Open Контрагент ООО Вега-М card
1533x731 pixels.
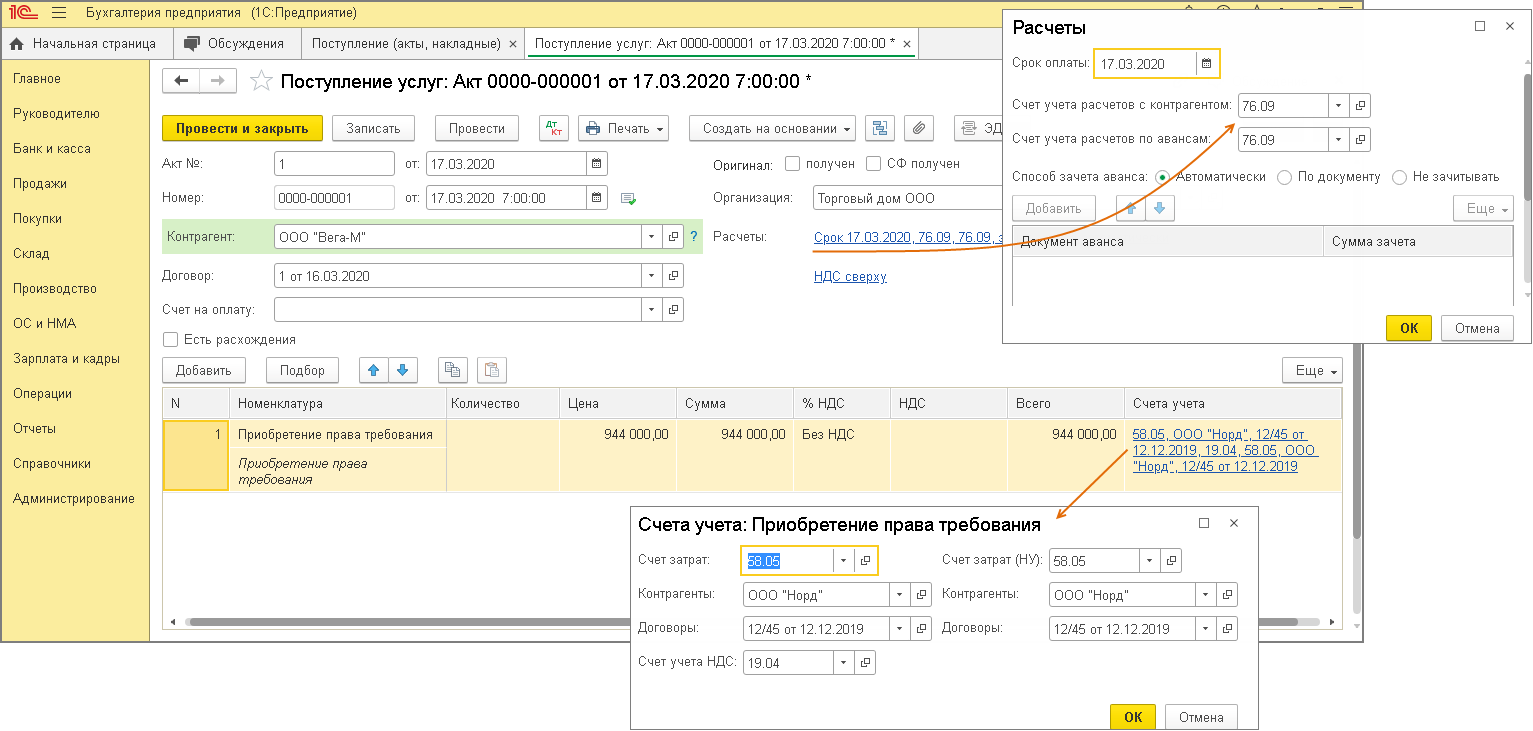pos(674,237)
